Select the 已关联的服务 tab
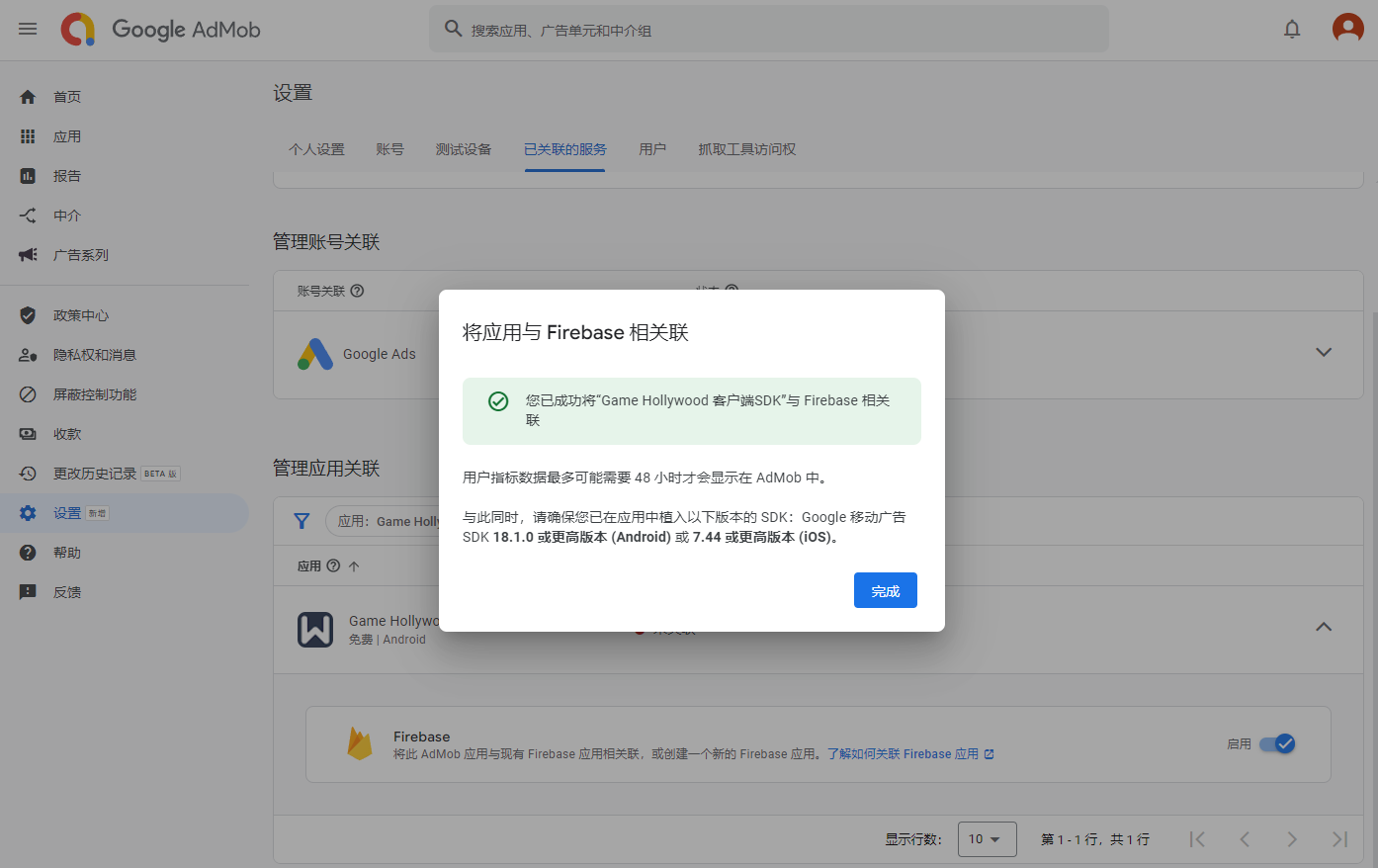 [565, 149]
